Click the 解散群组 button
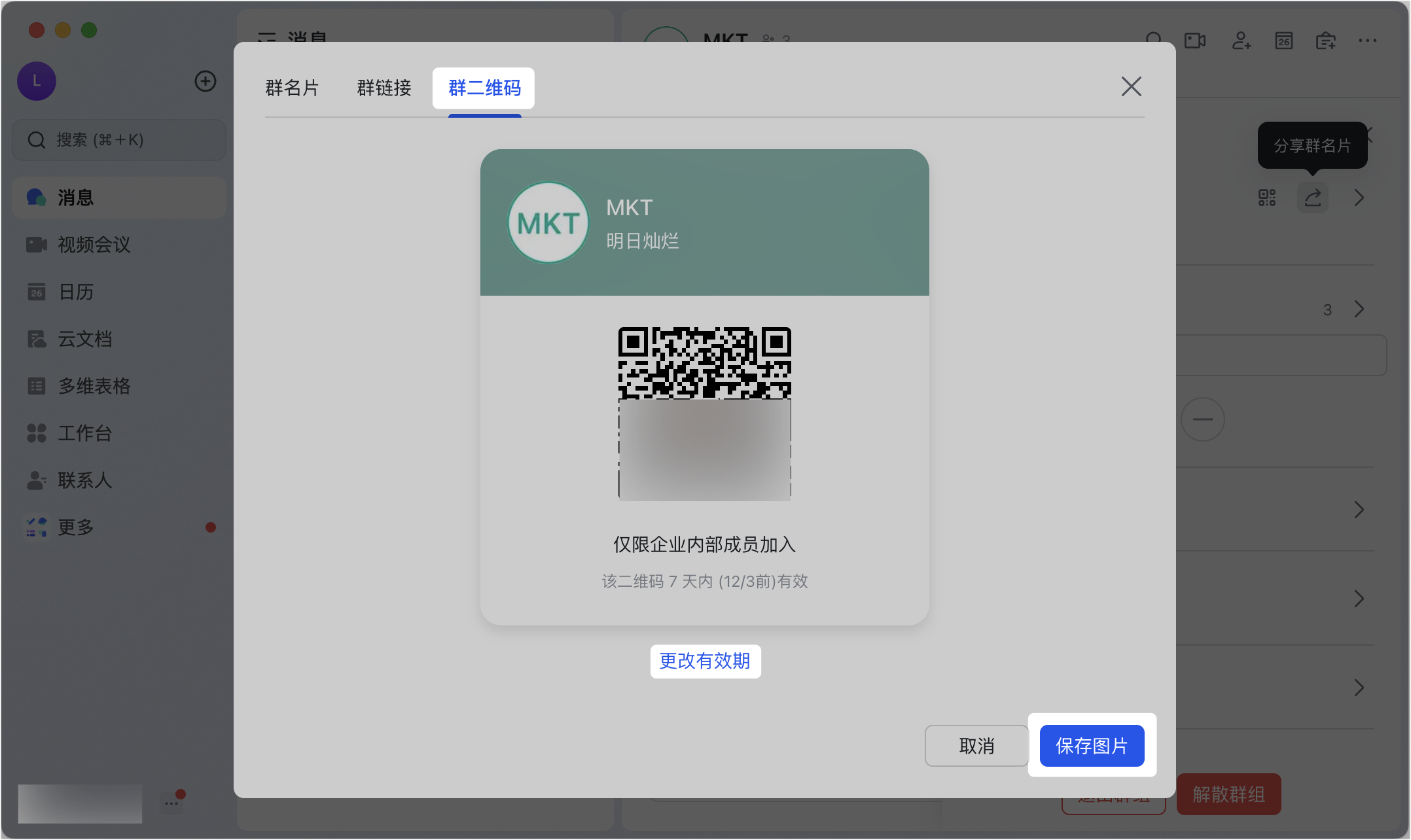1411x840 pixels. click(x=1228, y=794)
